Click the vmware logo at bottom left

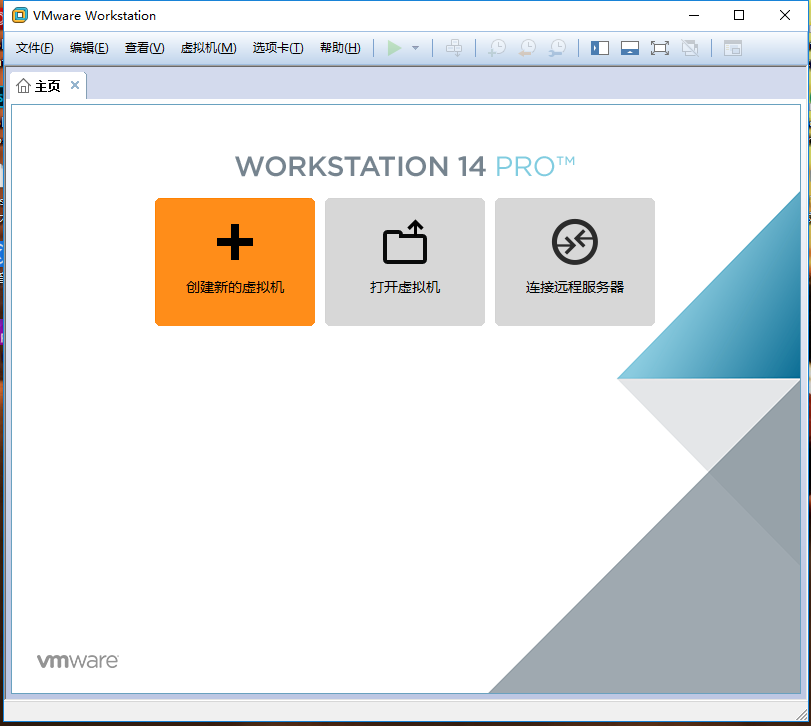point(78,661)
